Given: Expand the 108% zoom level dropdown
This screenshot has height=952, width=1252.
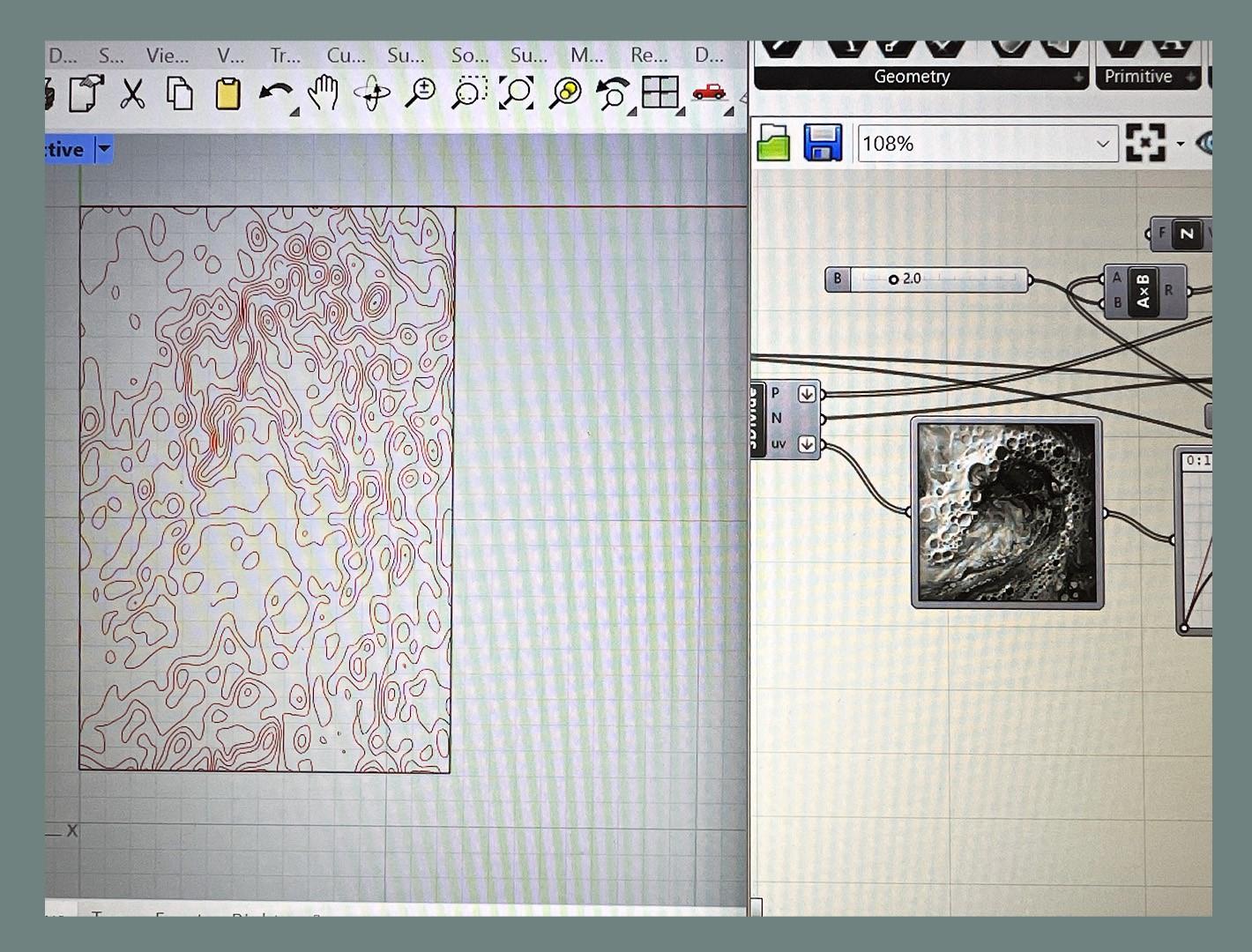Looking at the screenshot, I should [x=1102, y=144].
